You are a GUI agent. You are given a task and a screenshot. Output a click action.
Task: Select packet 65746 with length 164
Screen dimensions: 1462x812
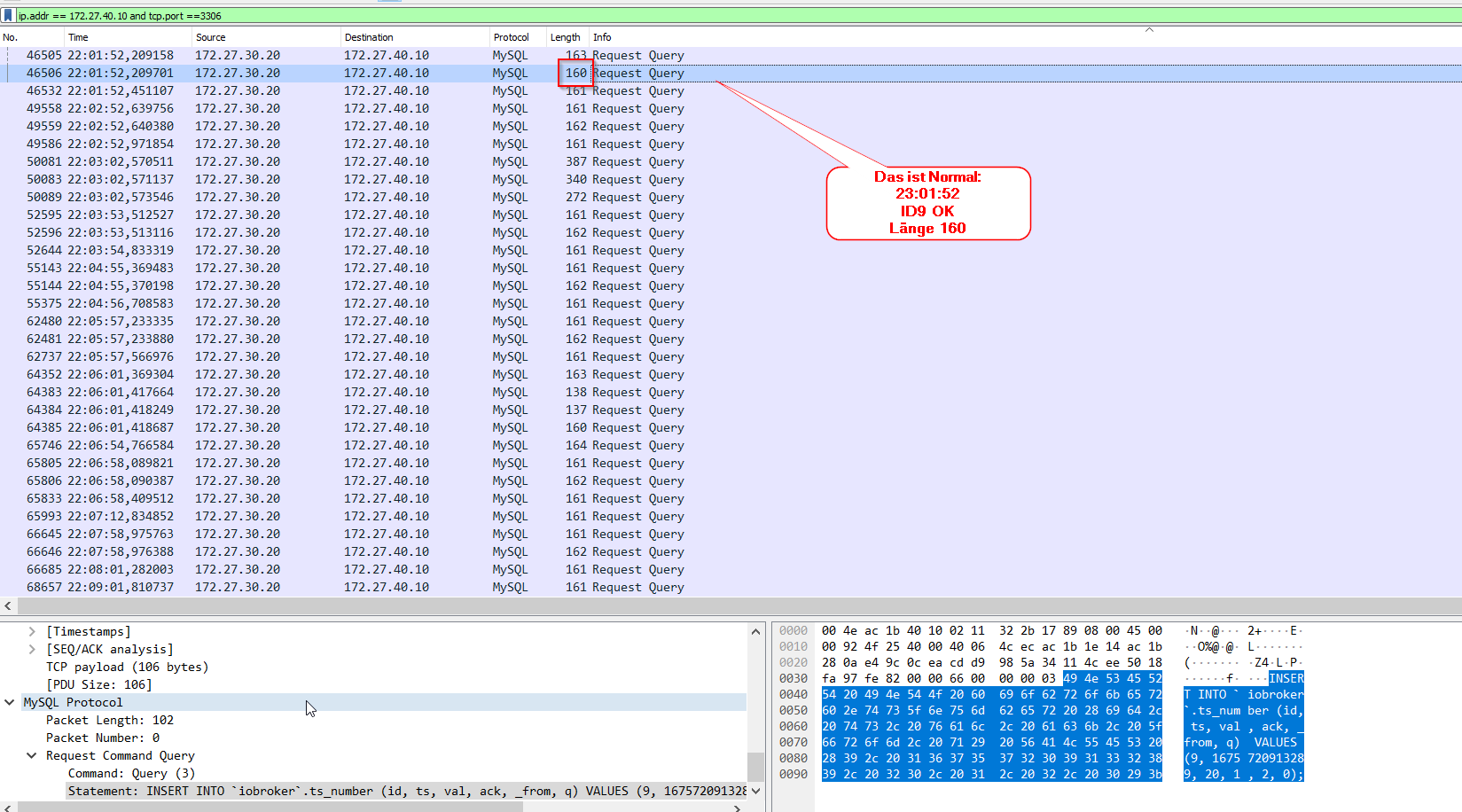point(731,445)
